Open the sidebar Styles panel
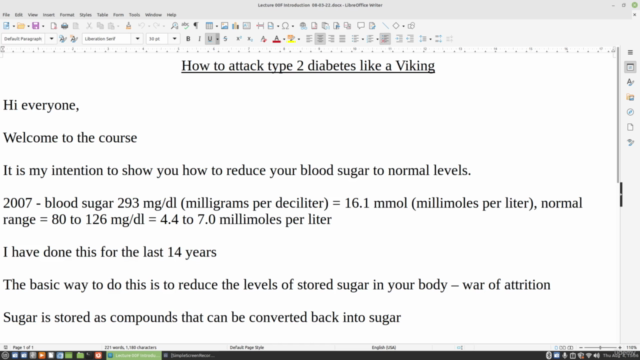The height and width of the screenshot is (360, 640). pos(630,82)
